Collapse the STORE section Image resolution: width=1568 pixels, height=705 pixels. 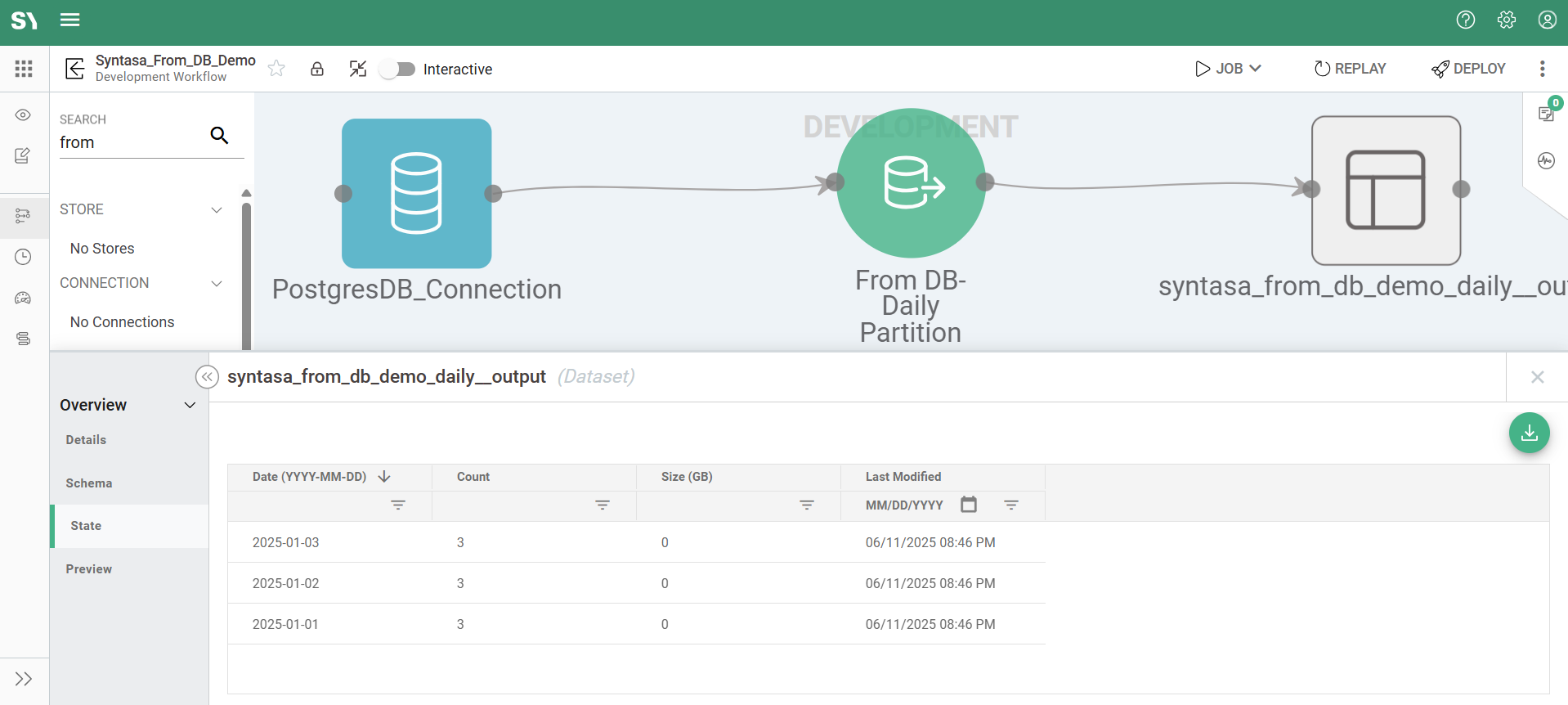click(x=217, y=209)
